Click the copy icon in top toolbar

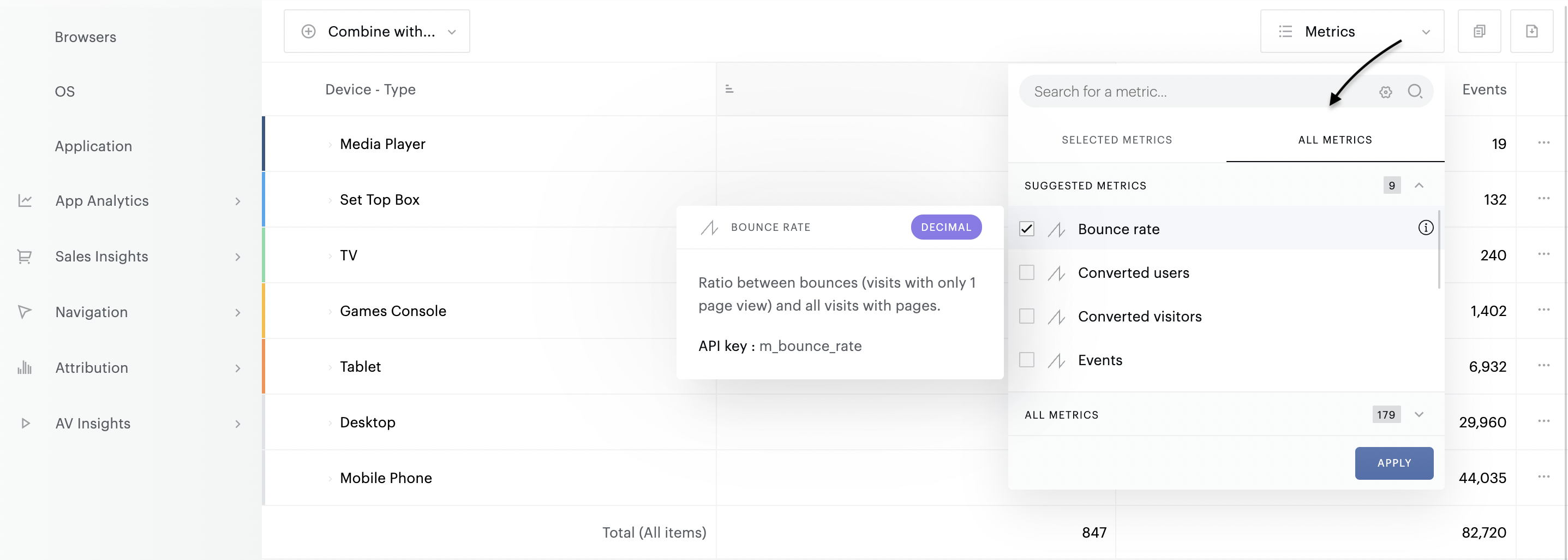(1479, 31)
